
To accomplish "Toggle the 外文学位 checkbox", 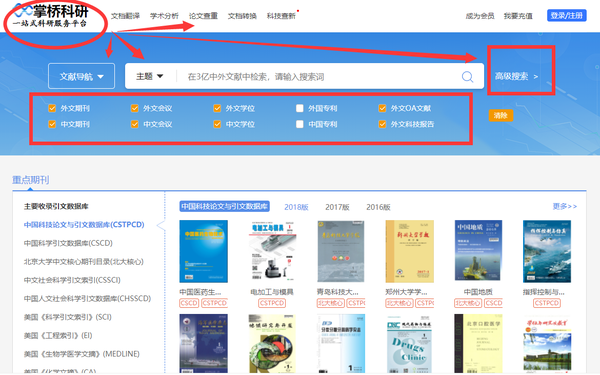I will point(217,108).
